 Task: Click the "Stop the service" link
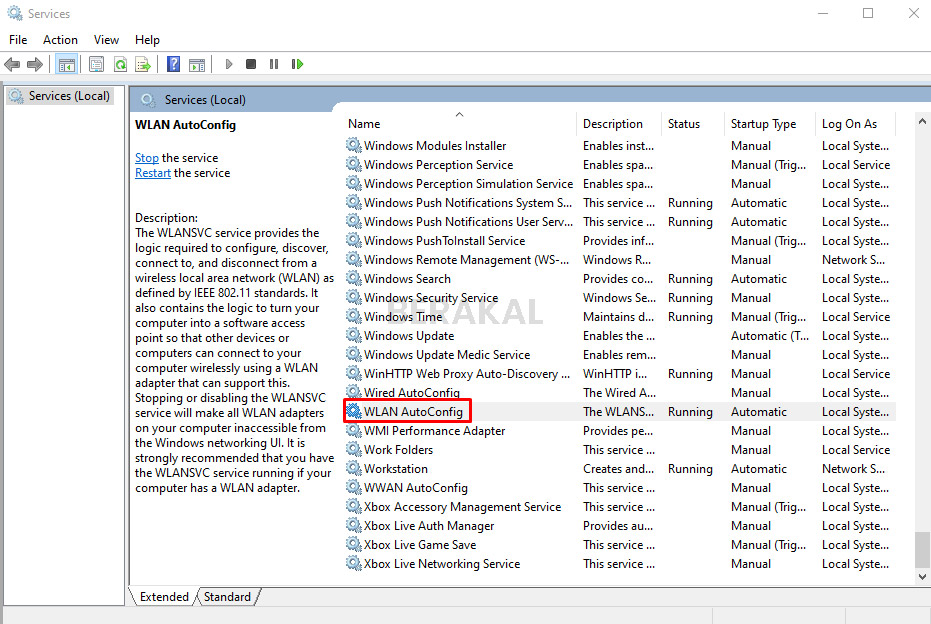click(x=146, y=157)
